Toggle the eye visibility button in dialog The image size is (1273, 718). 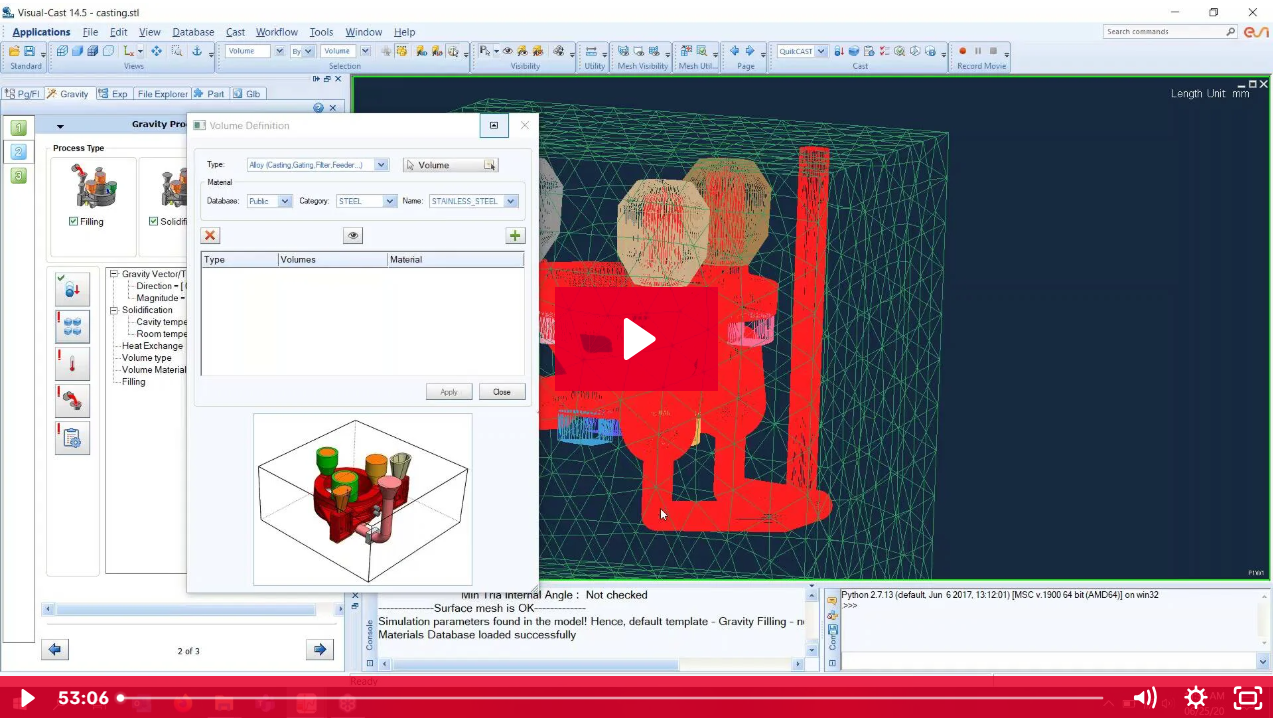point(352,236)
